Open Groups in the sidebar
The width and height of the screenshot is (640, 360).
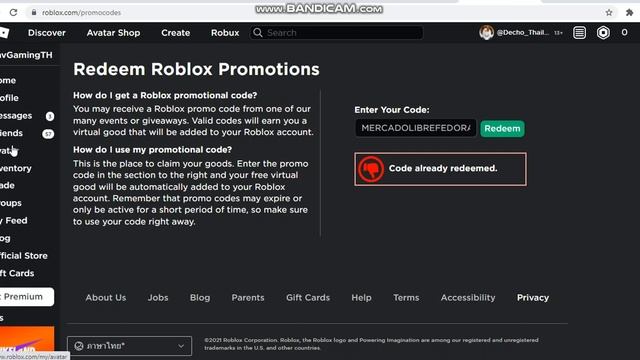point(11,203)
